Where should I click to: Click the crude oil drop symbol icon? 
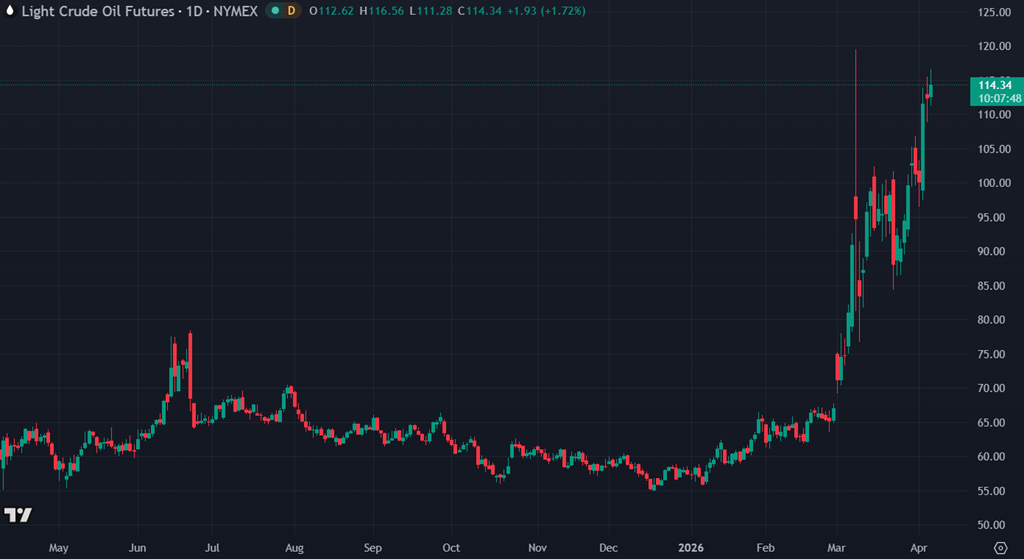tap(10, 10)
